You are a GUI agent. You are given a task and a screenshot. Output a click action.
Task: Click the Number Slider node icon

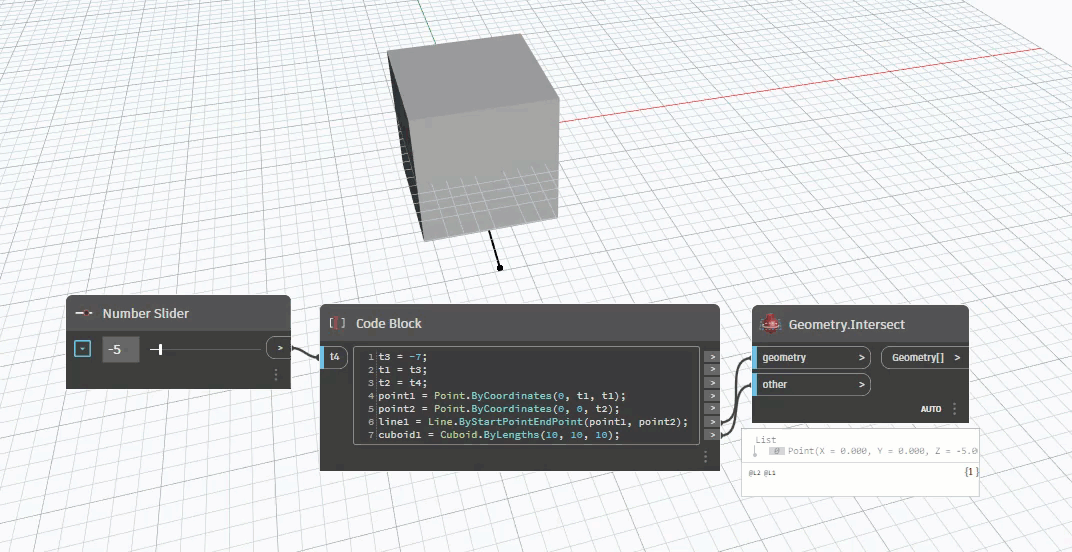tap(84, 314)
